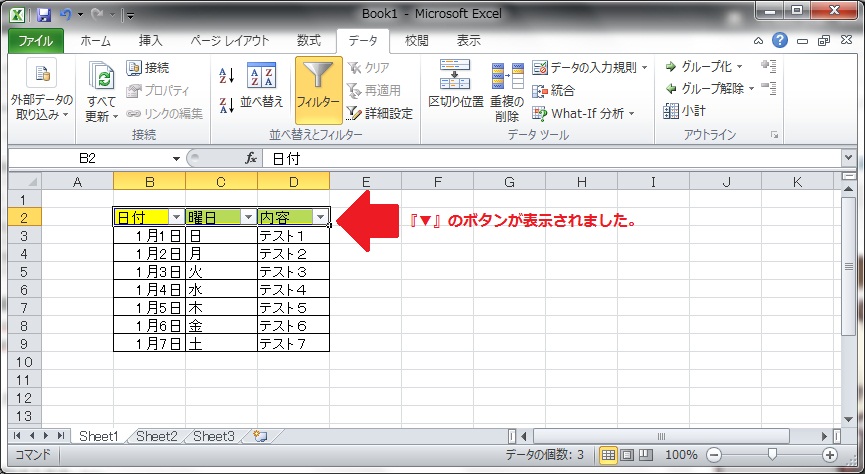Click 重複の削除 remove duplicates icon
865x474 pixels.
click(507, 76)
